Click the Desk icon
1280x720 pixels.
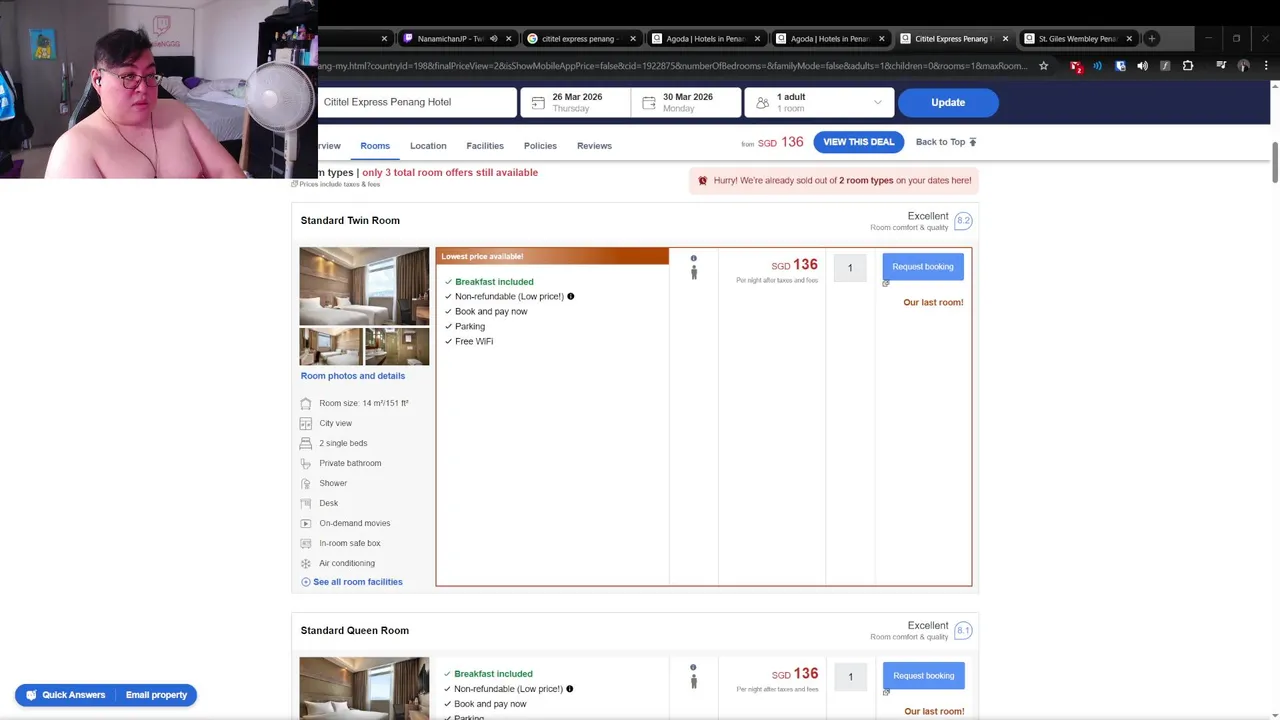[x=306, y=503]
